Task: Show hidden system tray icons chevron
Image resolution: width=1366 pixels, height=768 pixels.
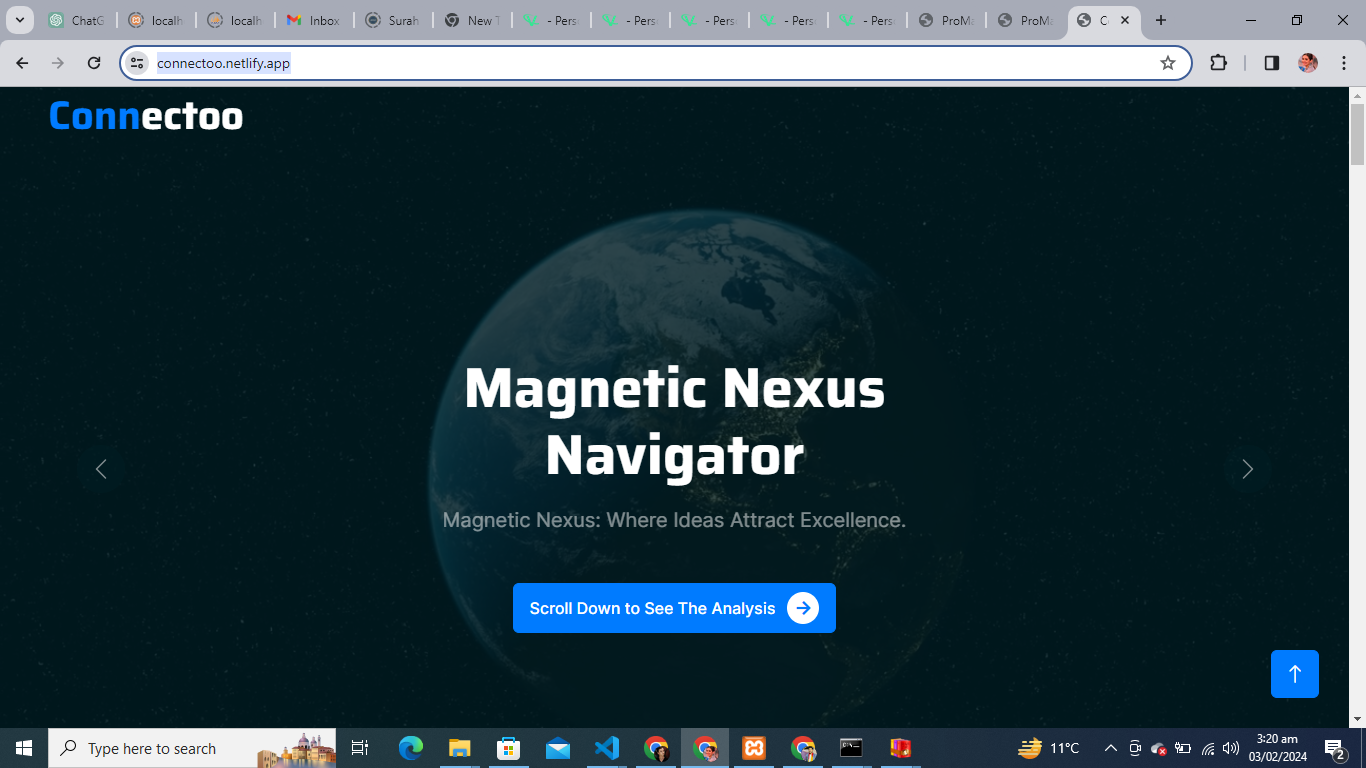Action: [1110, 748]
